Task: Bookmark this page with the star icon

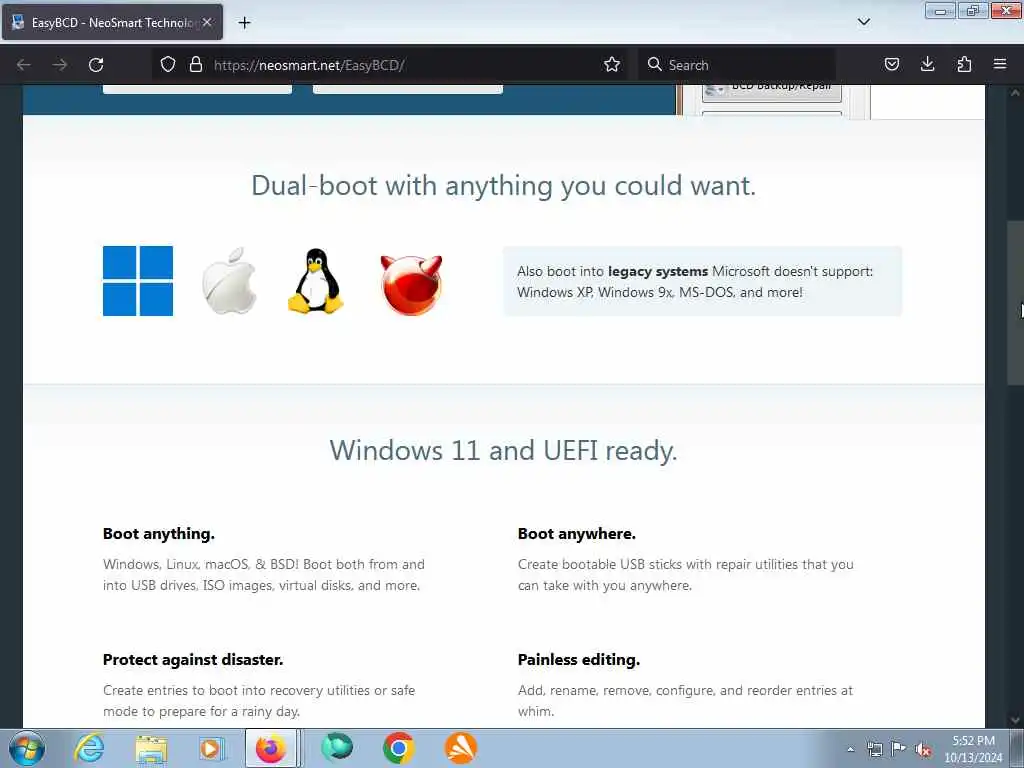Action: point(612,65)
